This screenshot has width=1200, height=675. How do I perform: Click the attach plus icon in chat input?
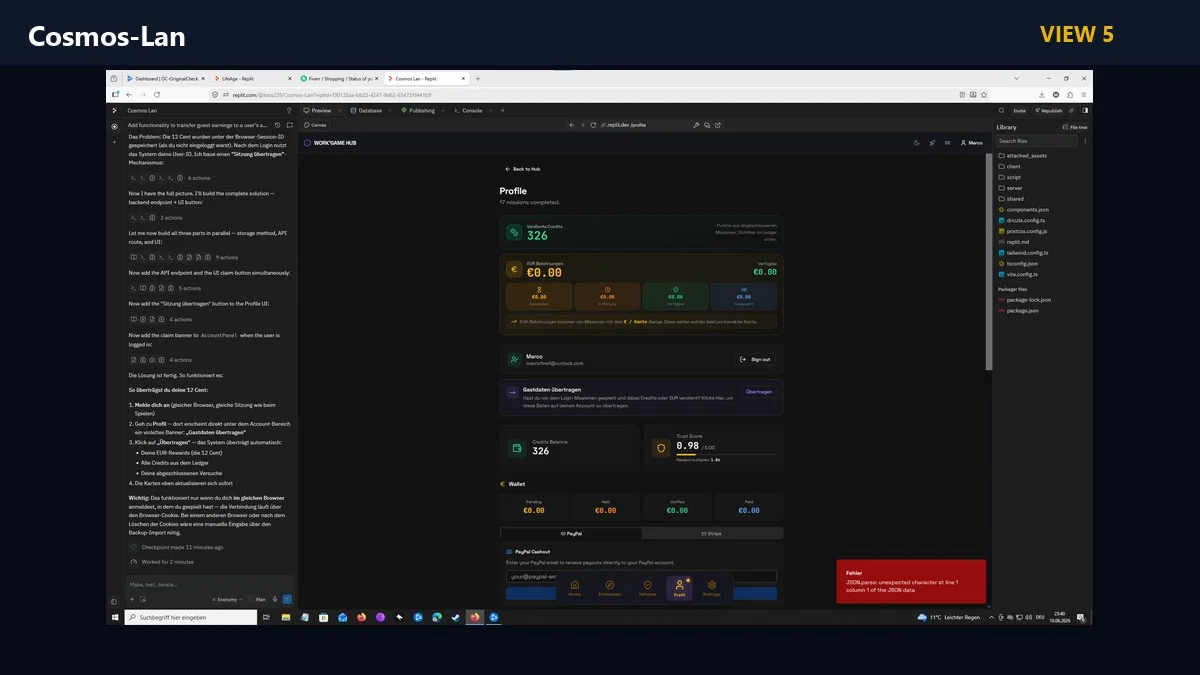[x=132, y=599]
